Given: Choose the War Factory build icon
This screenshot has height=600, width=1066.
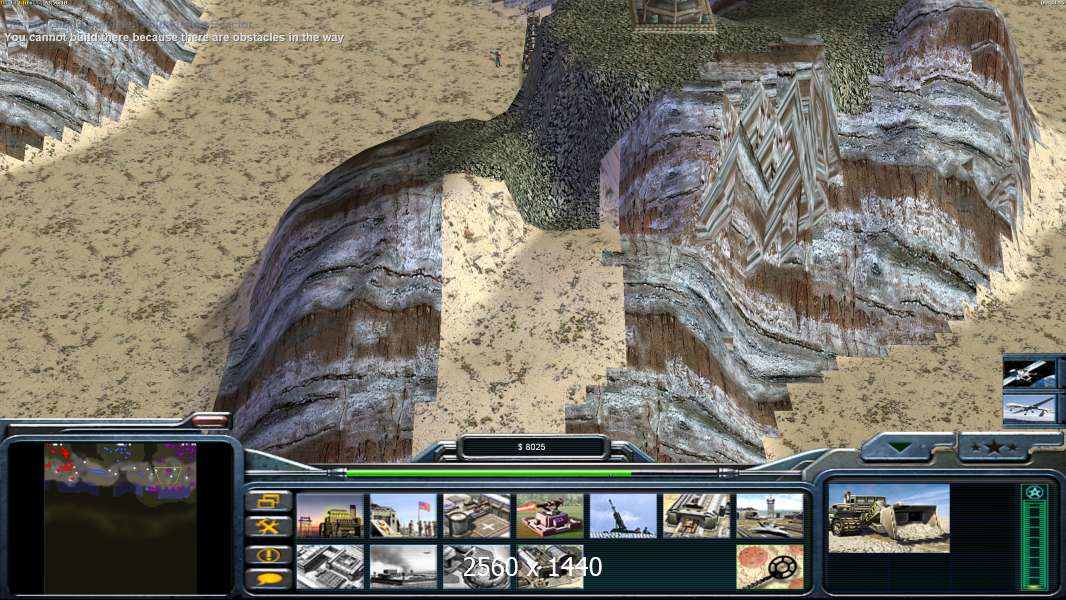Looking at the screenshot, I should pyautogui.click(x=697, y=516).
